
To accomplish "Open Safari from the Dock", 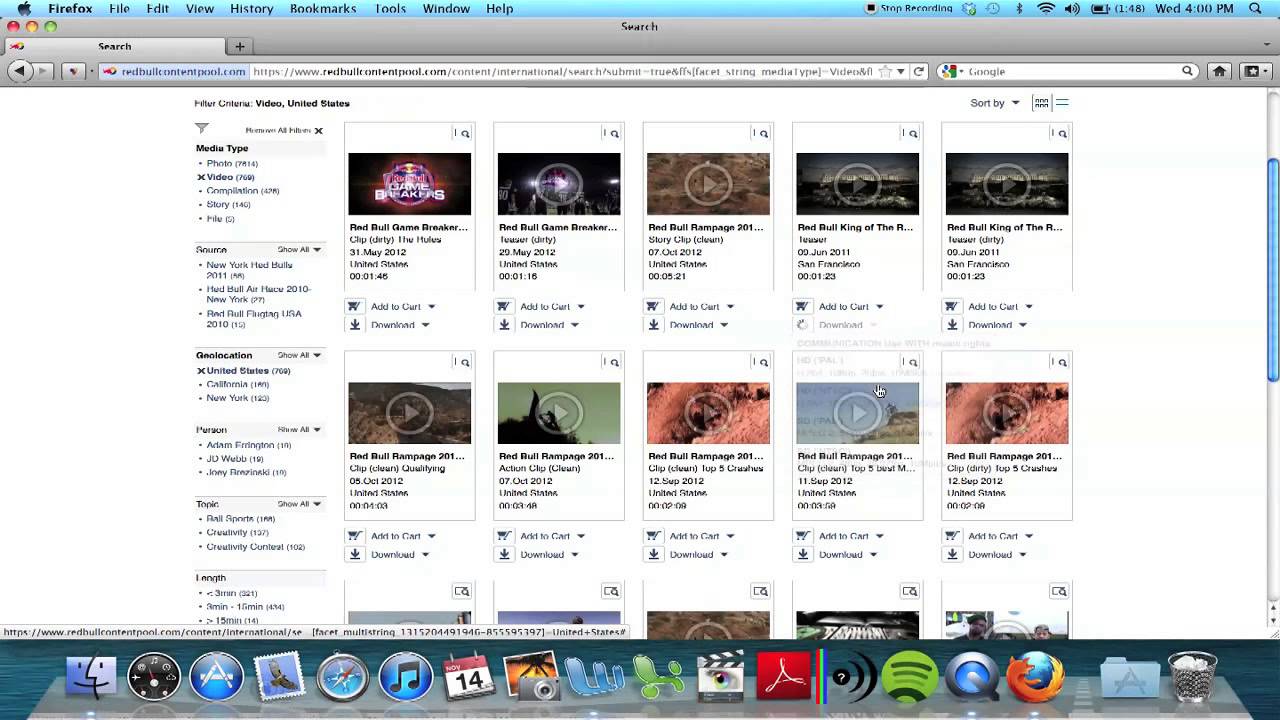I will click(342, 677).
